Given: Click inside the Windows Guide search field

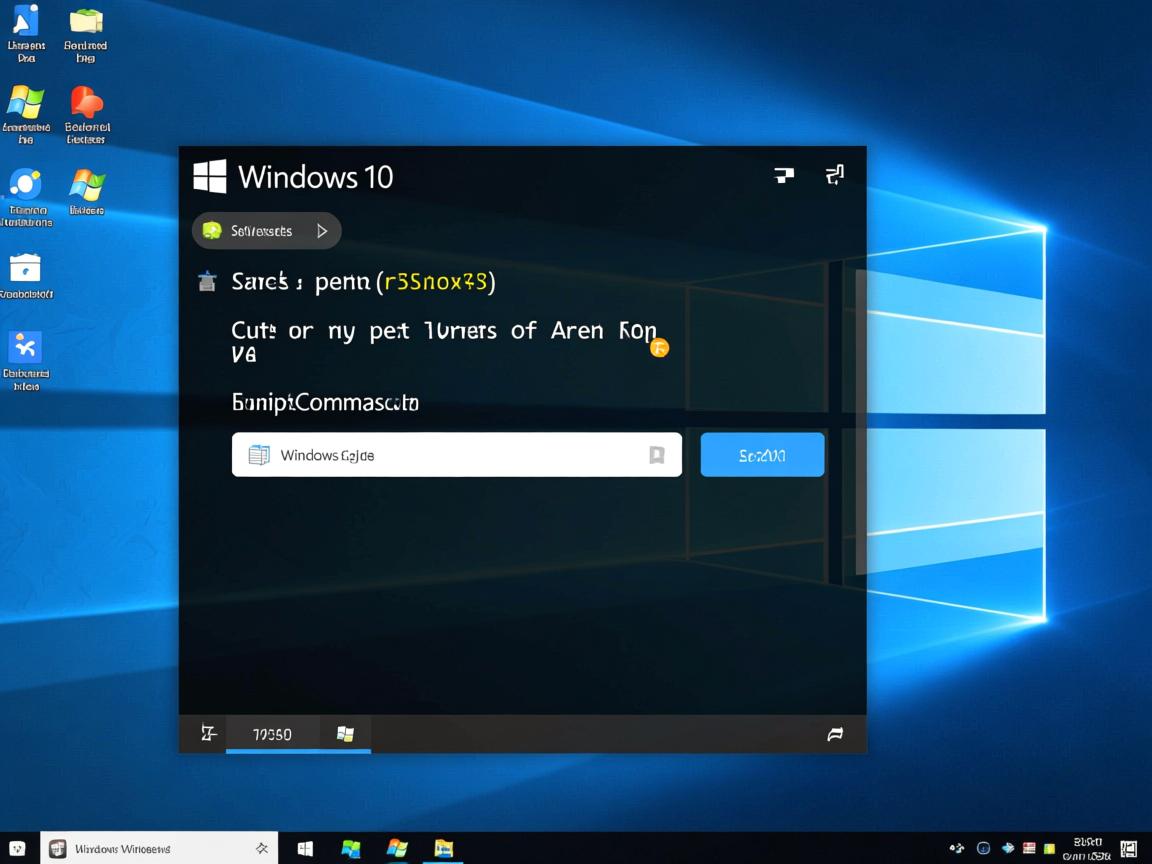Looking at the screenshot, I should tap(450, 455).
